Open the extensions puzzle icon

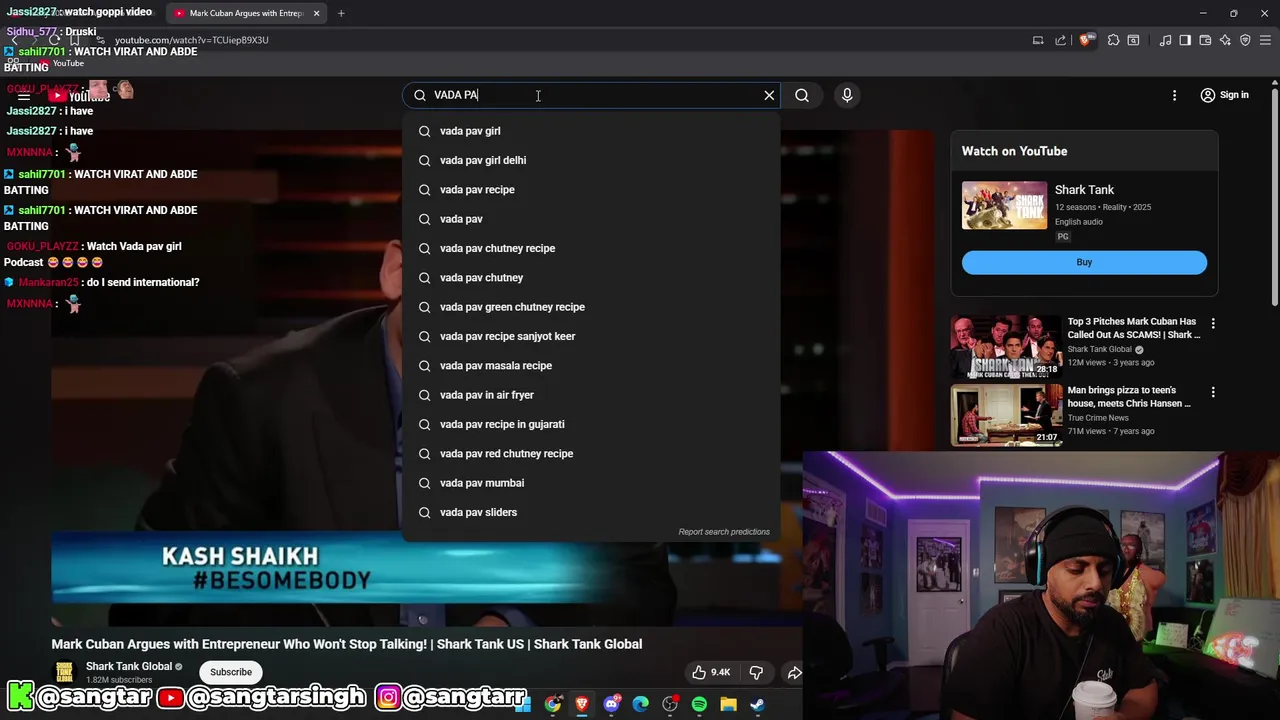(1113, 40)
